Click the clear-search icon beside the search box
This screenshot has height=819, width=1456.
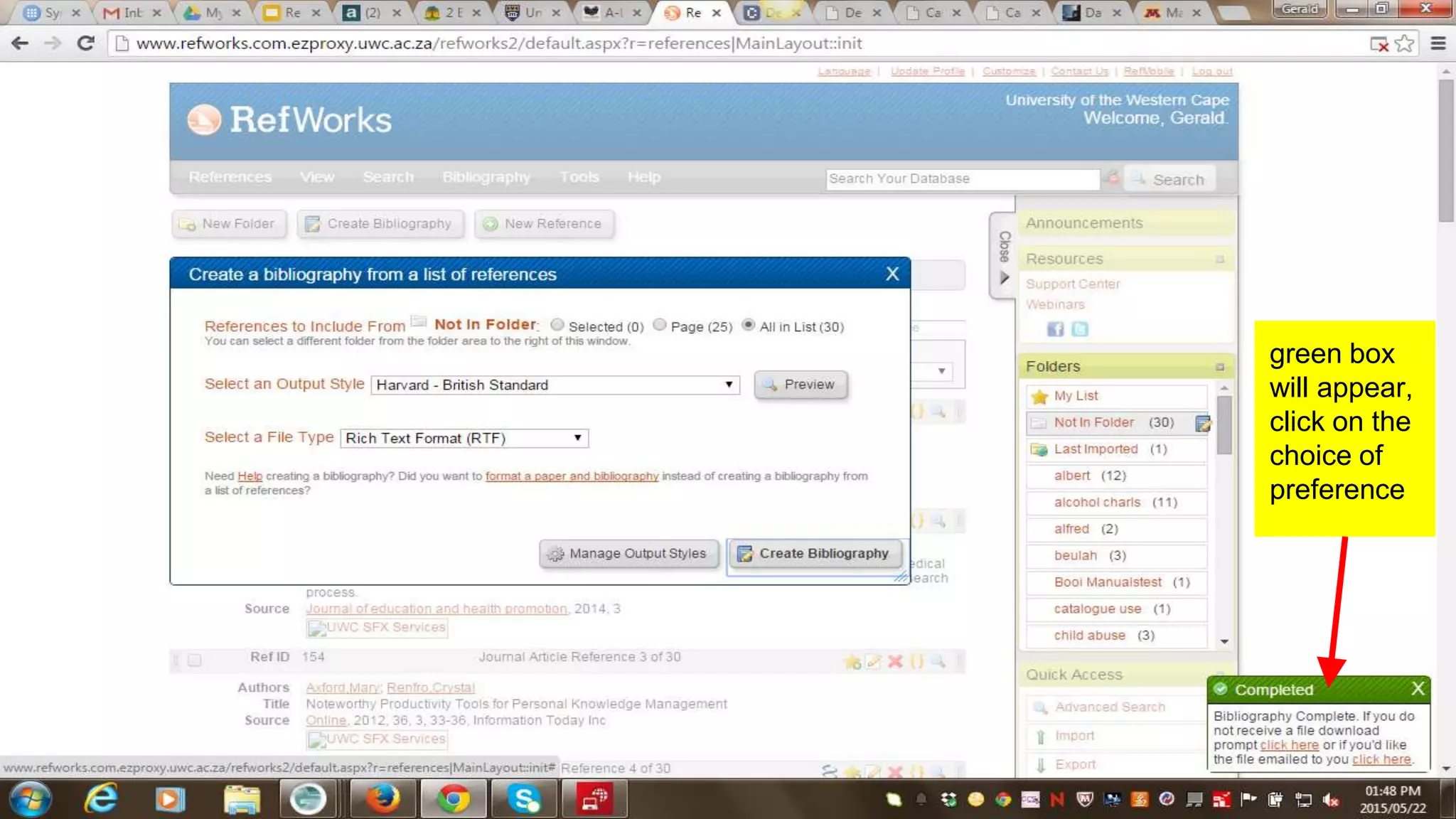1113,178
